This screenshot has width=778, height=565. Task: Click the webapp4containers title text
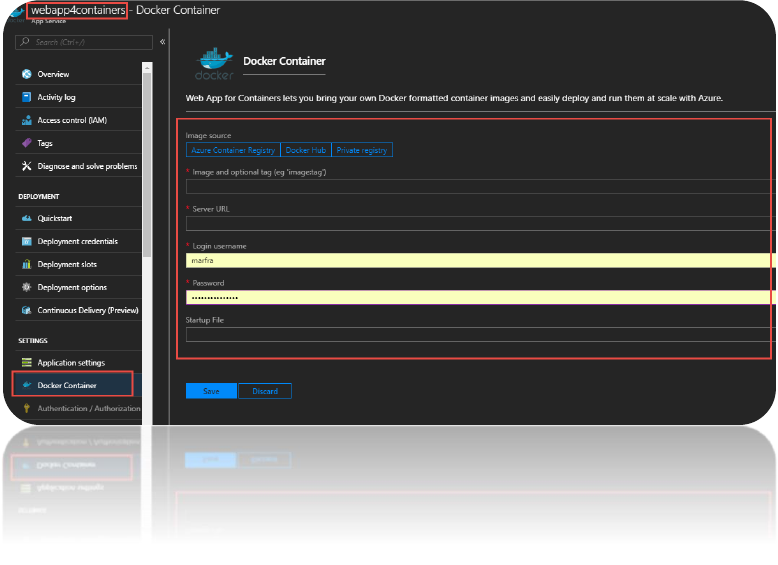[78, 10]
